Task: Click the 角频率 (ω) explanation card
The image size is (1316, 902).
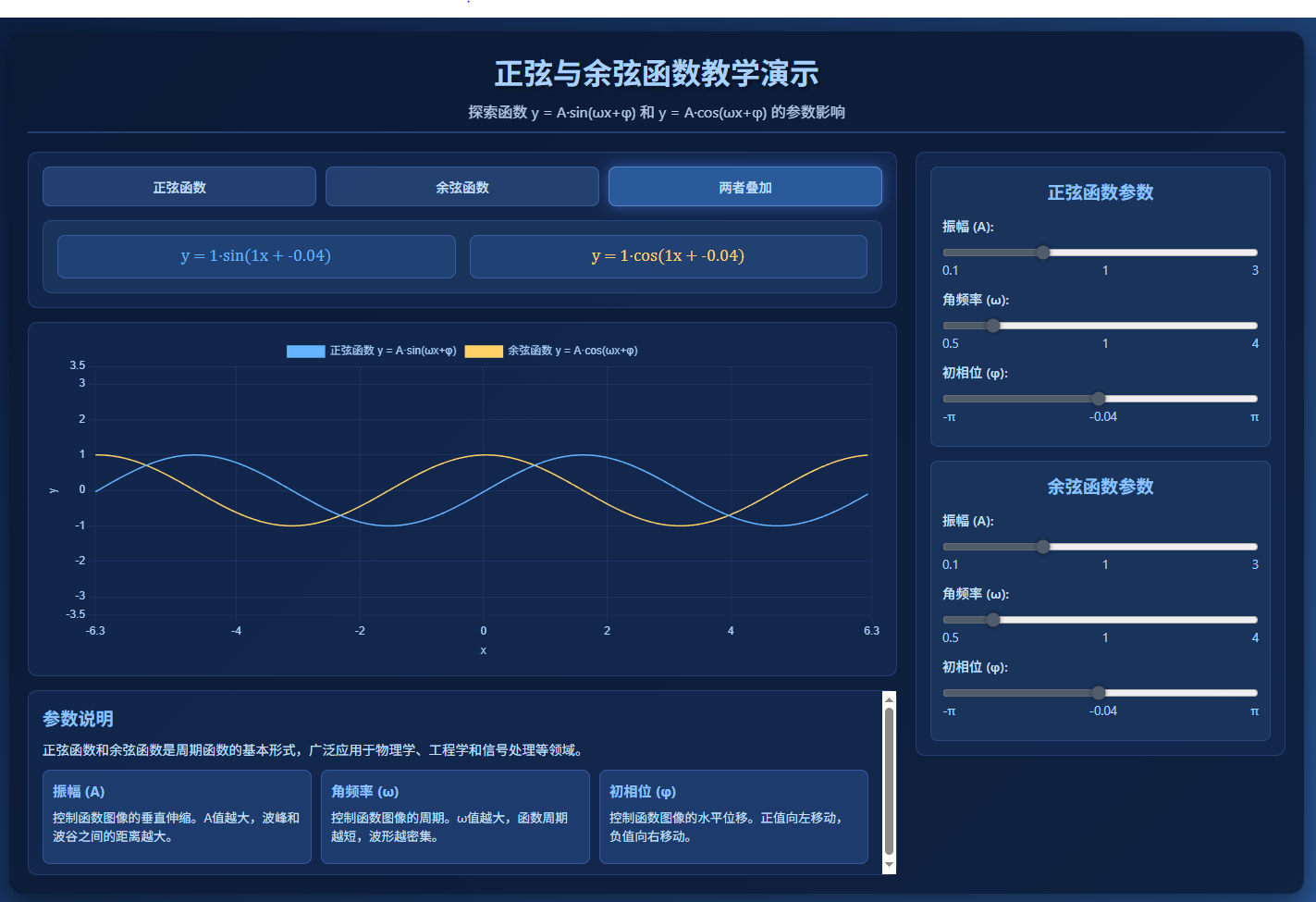Action: 455,817
